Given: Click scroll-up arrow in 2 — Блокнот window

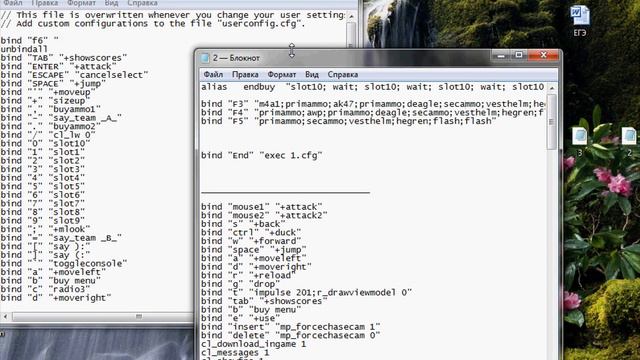Looking at the screenshot, I should tap(552, 88).
